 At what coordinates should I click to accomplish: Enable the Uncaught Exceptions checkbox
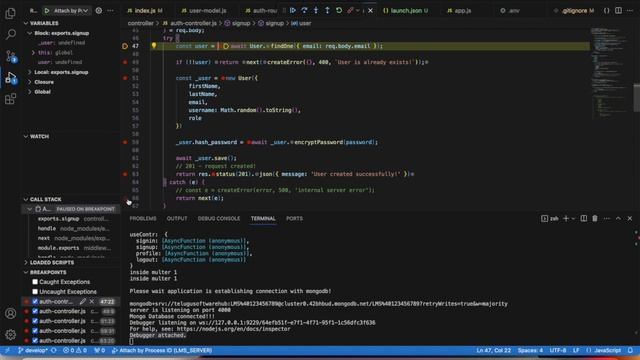[35, 291]
